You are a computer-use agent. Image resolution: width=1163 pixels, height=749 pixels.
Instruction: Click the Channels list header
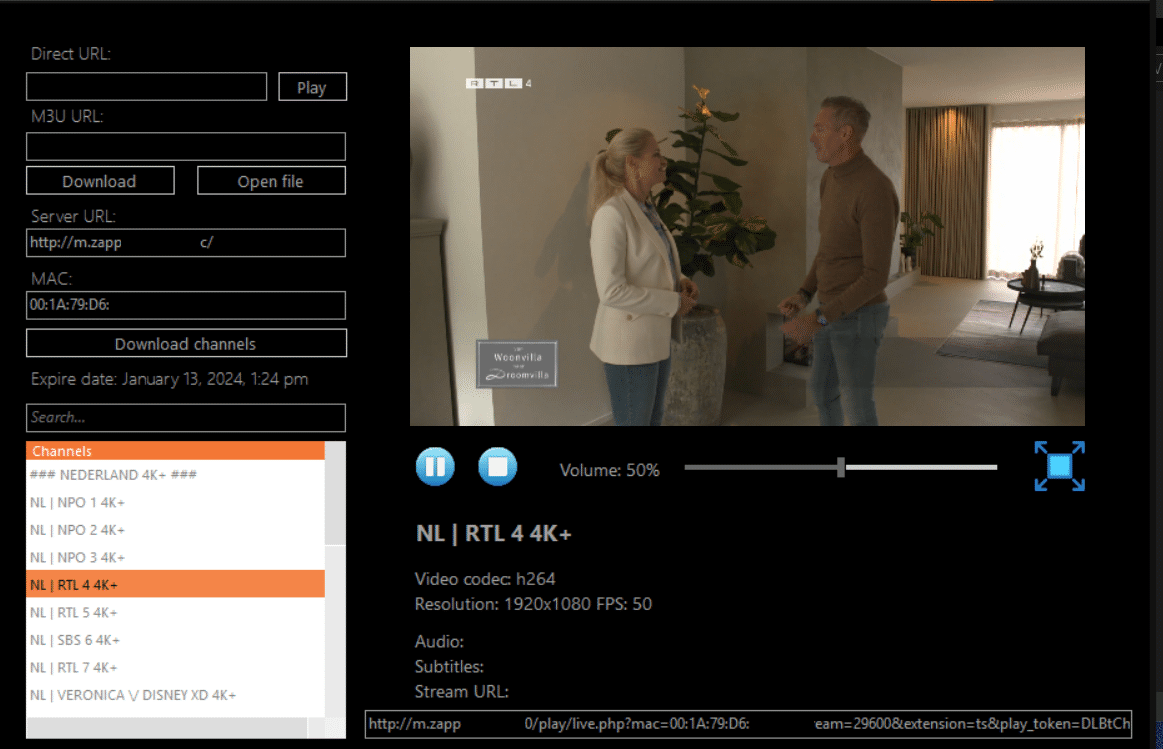[x=175, y=451]
